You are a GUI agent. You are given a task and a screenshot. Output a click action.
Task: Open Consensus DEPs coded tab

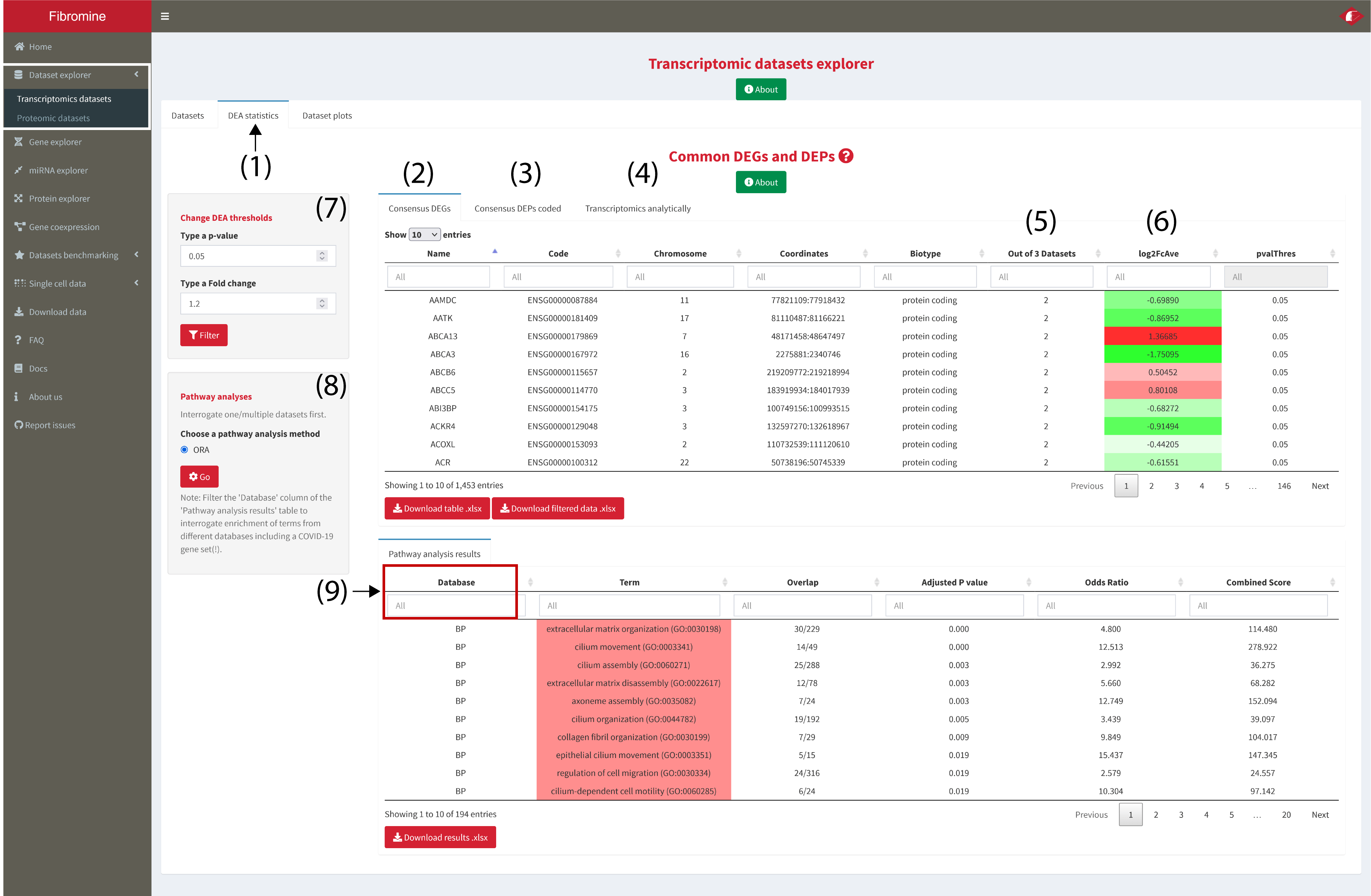517,209
